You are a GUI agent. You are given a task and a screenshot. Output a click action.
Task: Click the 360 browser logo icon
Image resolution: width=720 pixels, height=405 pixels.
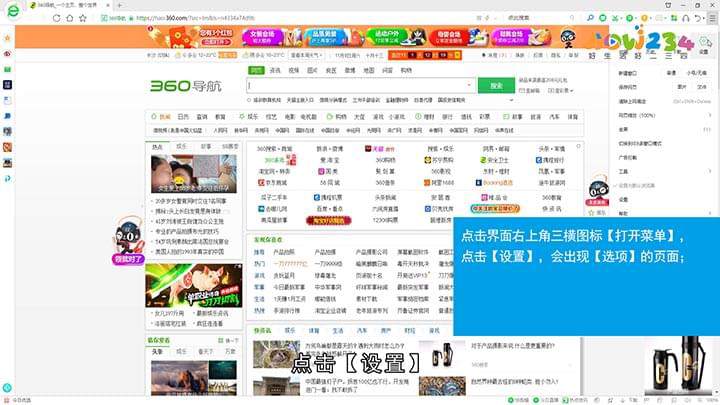(x=13, y=11)
